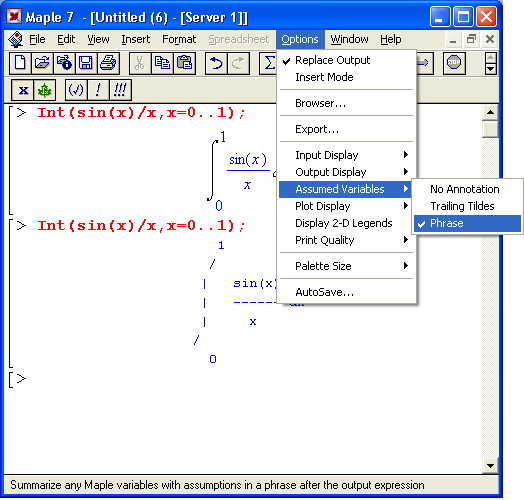Toggle the Replace Output option
Screen dimensions: 524x500
(x=346, y=60)
